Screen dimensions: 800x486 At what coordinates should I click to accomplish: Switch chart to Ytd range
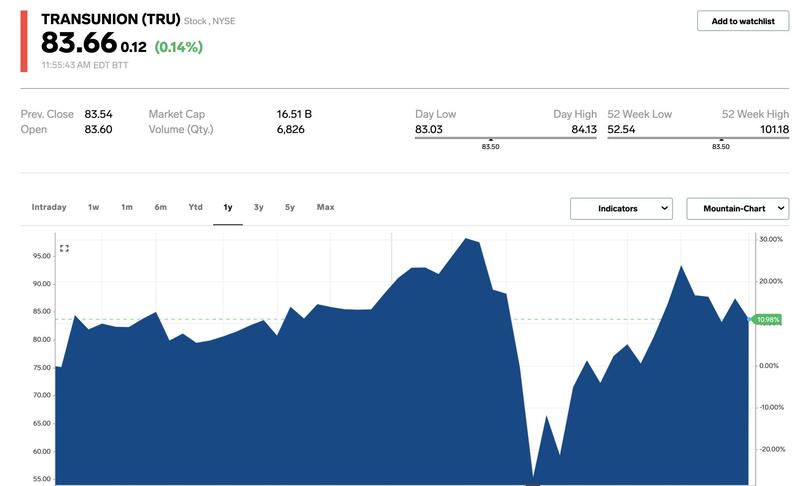(195, 207)
